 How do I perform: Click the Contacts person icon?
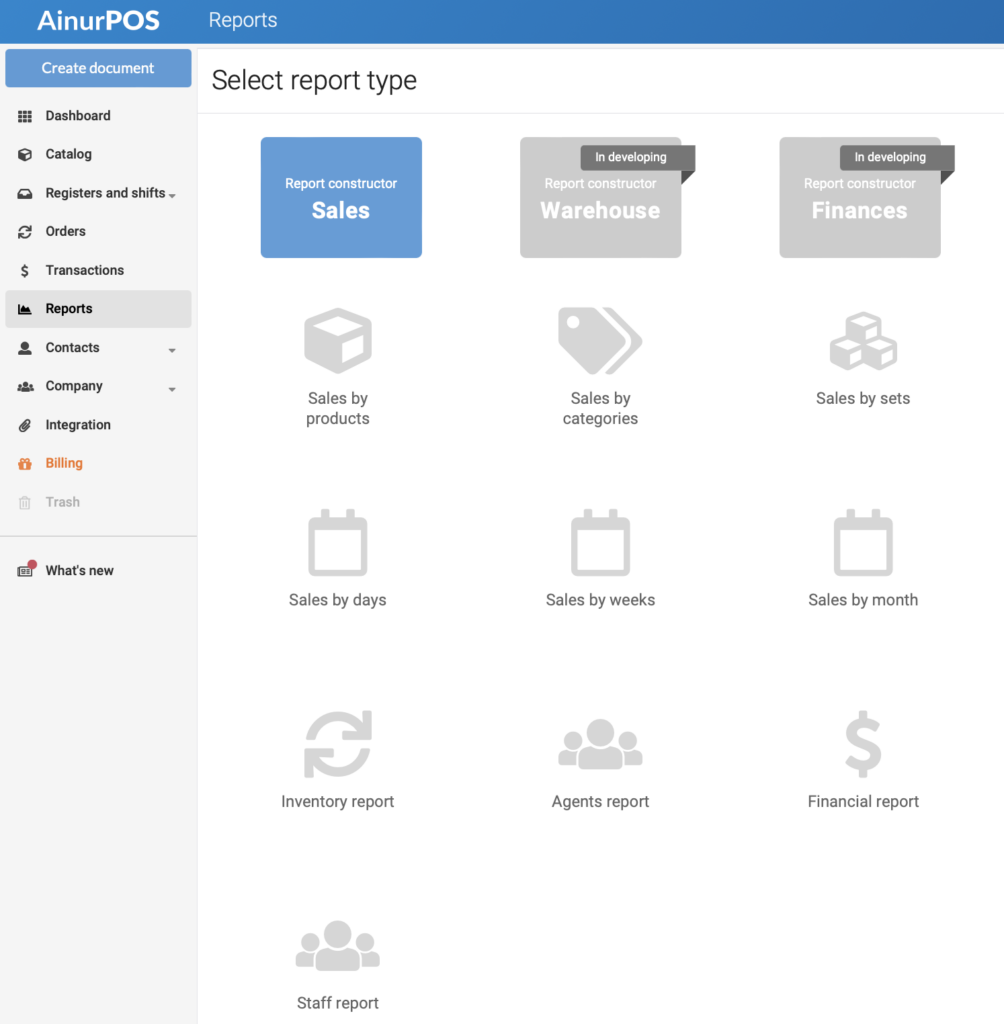(25, 347)
